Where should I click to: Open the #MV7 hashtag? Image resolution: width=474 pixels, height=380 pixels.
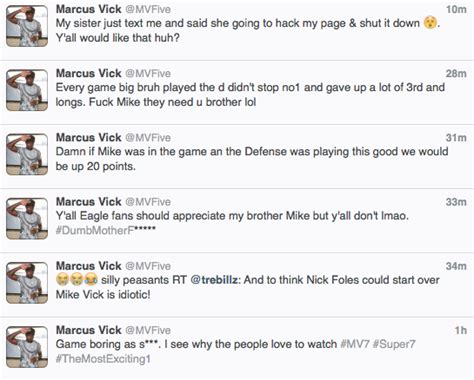point(355,344)
